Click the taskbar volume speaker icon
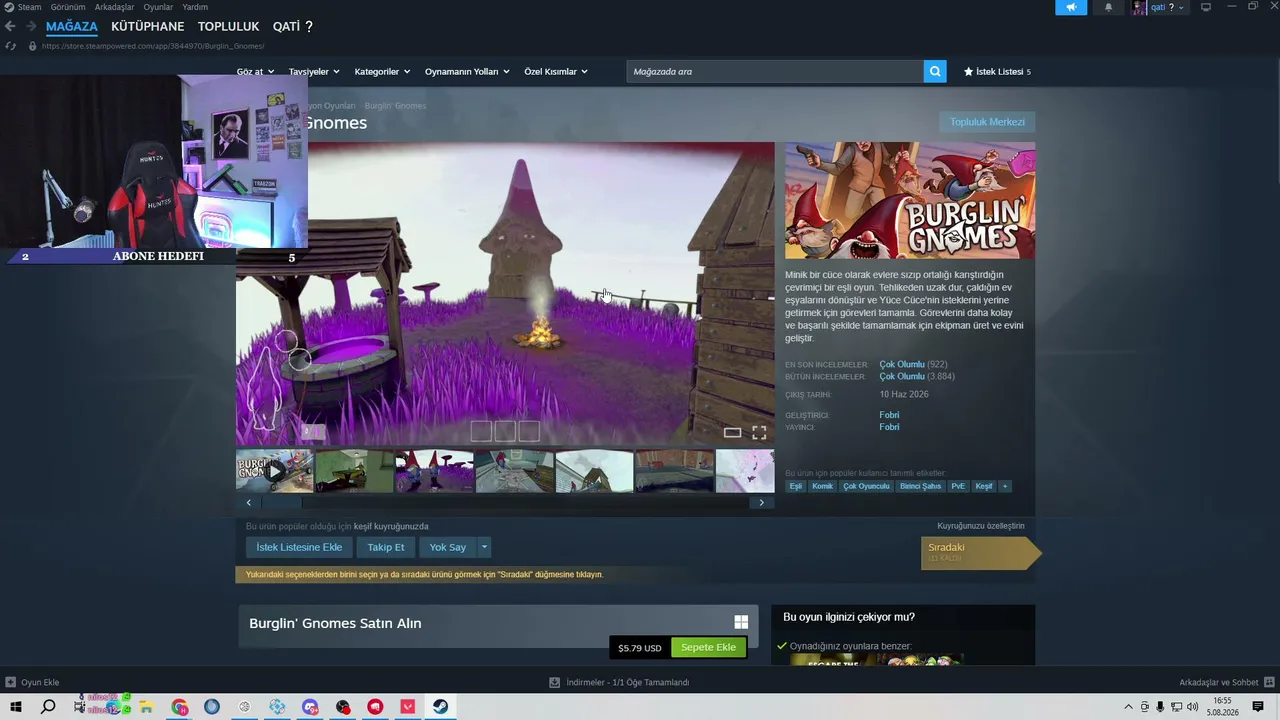 pos(1192,707)
